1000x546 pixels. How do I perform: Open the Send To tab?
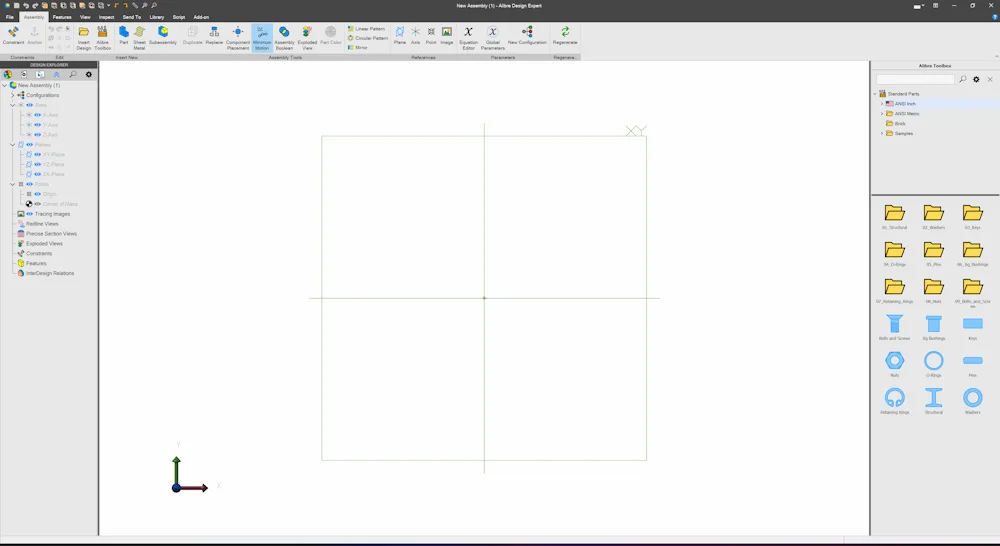point(132,17)
